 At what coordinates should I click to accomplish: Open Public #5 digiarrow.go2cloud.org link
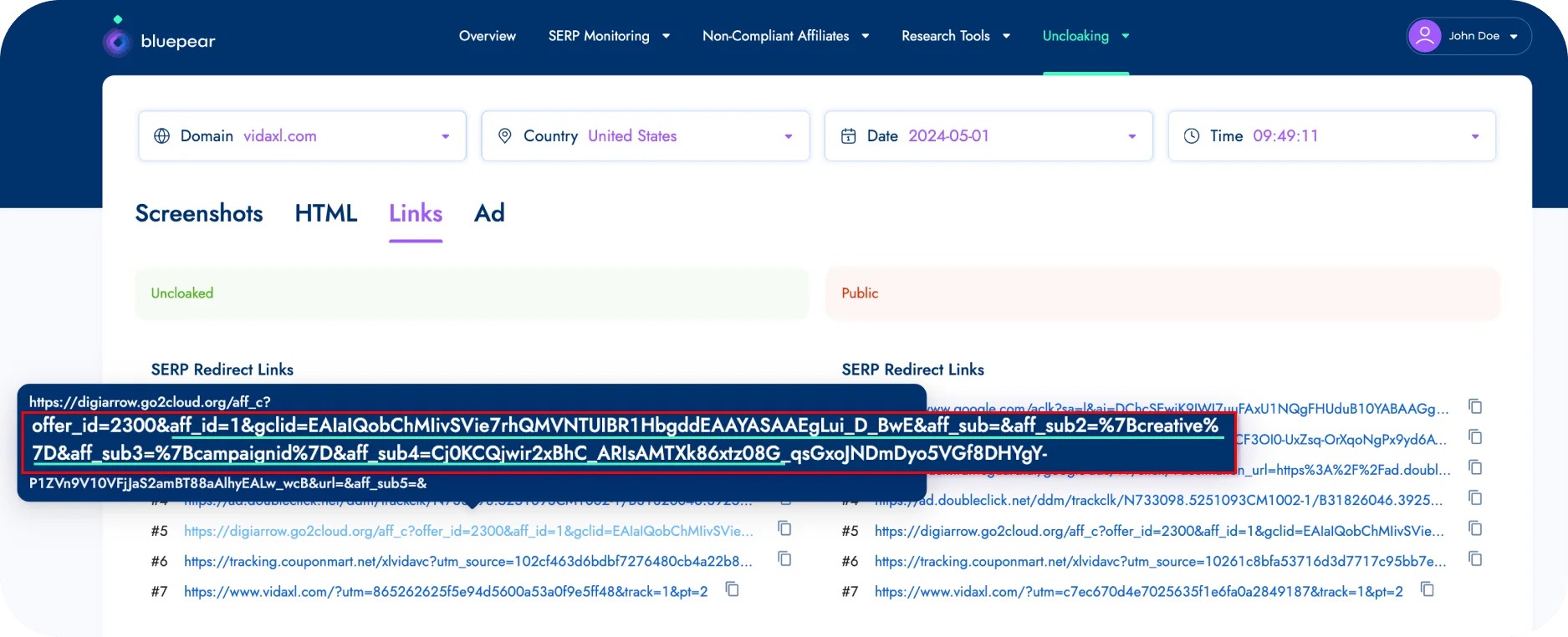tap(1159, 531)
